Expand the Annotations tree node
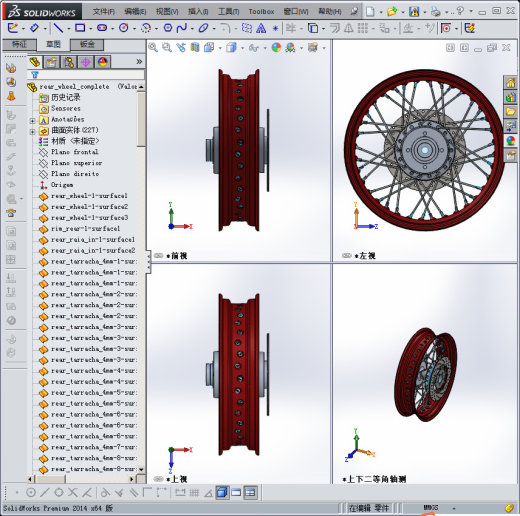 [x=32, y=120]
